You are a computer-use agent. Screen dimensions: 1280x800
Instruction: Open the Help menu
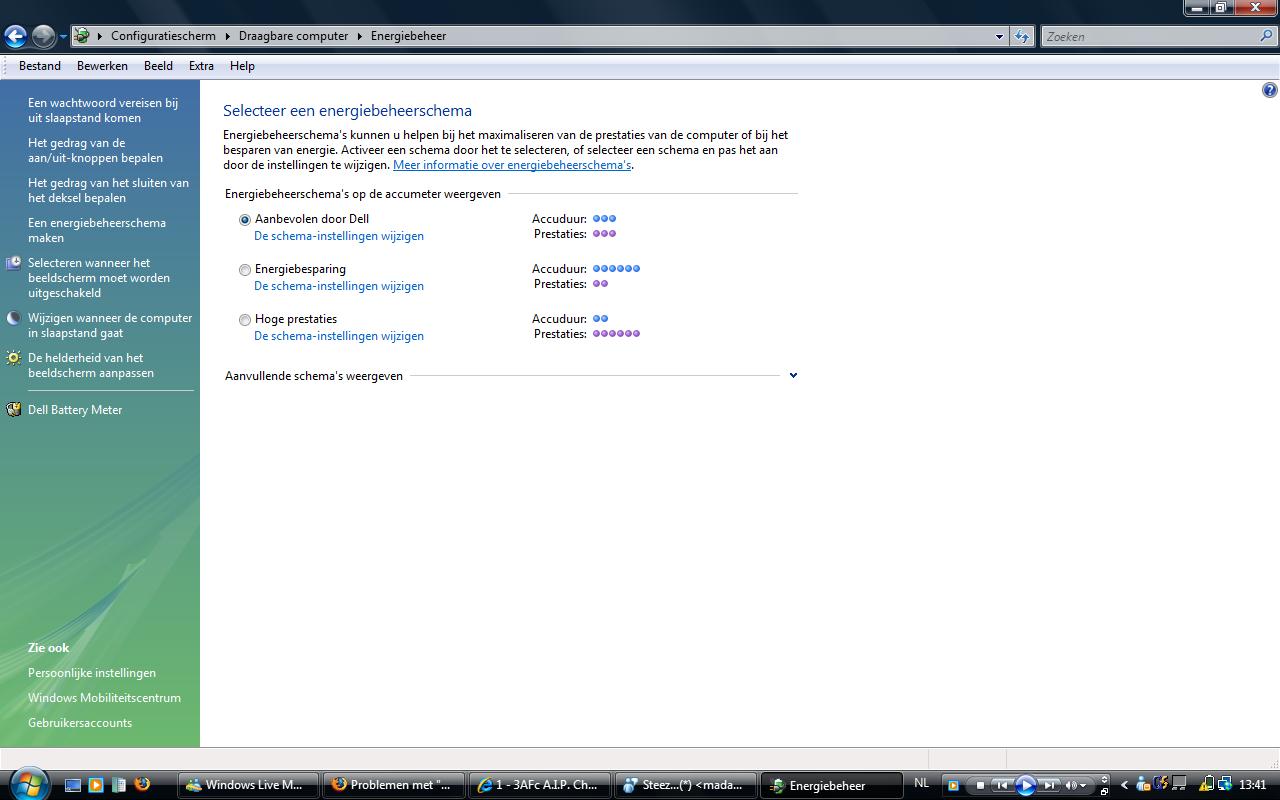pos(242,66)
